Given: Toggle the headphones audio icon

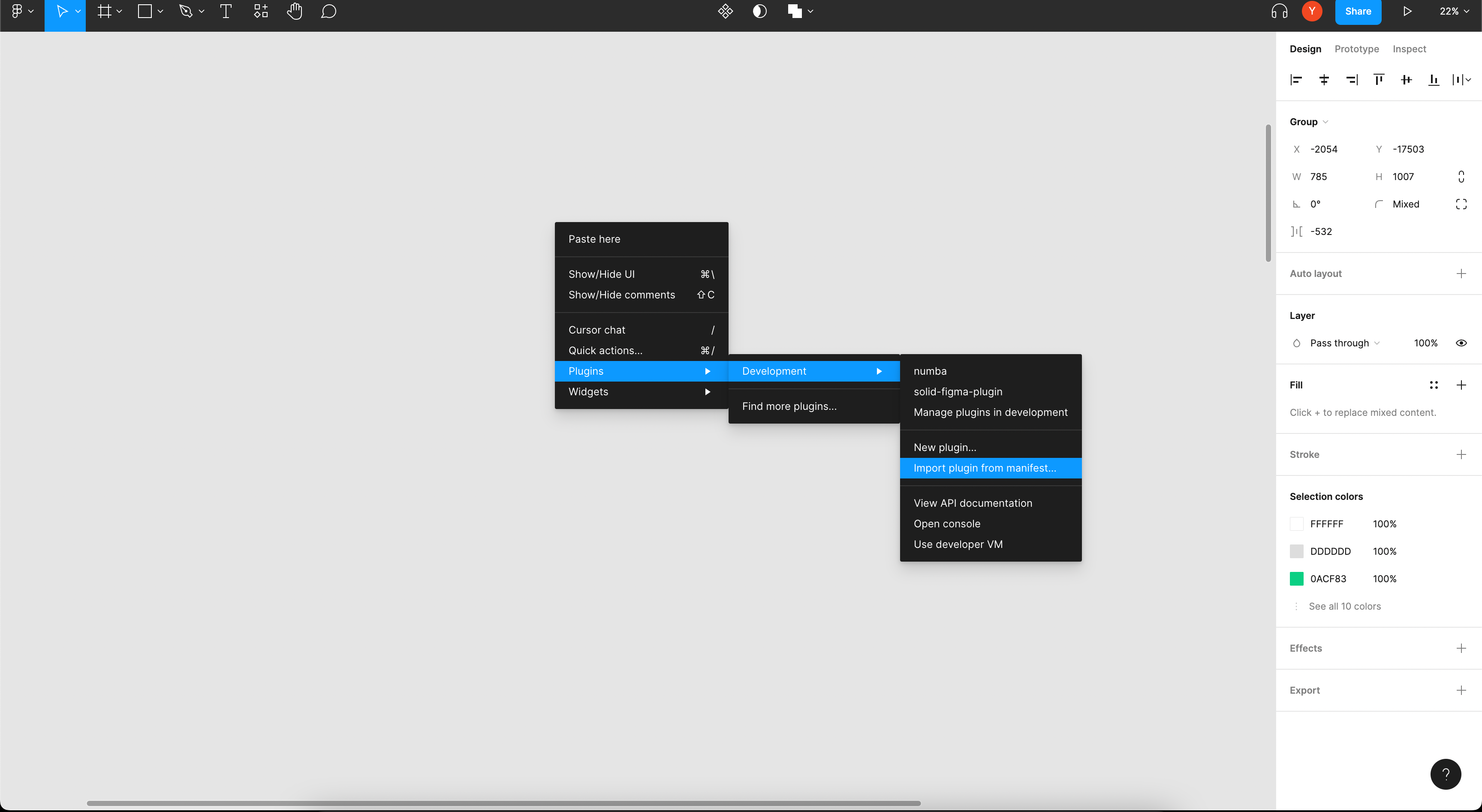Looking at the screenshot, I should point(1278,11).
